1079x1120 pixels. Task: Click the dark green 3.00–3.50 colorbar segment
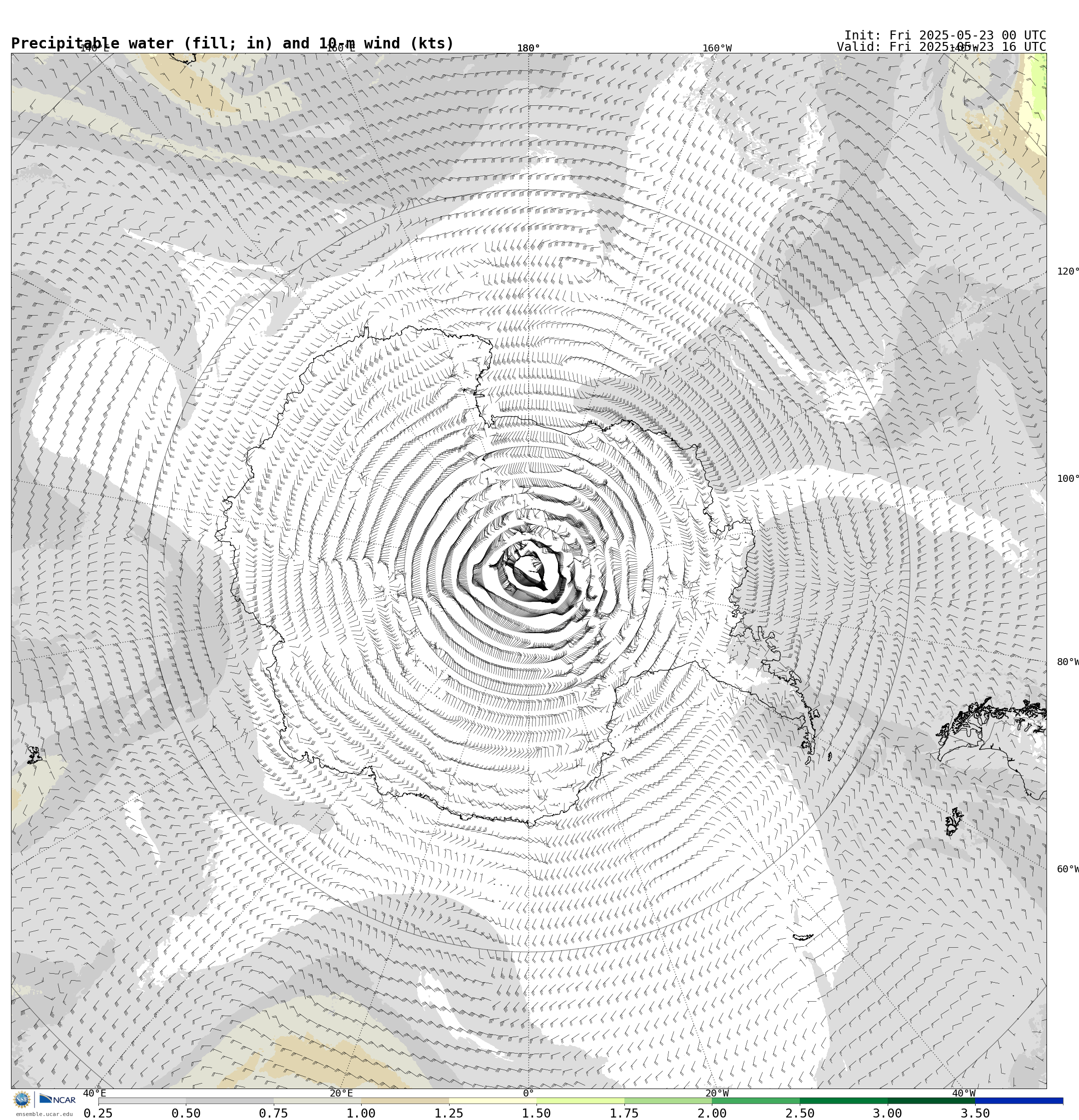point(932,1101)
